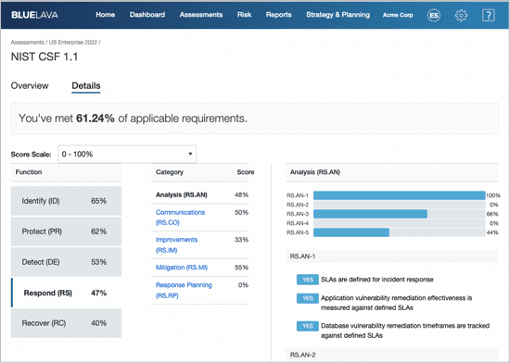Click the RS.AN-1 progress bar

[x=399, y=195]
